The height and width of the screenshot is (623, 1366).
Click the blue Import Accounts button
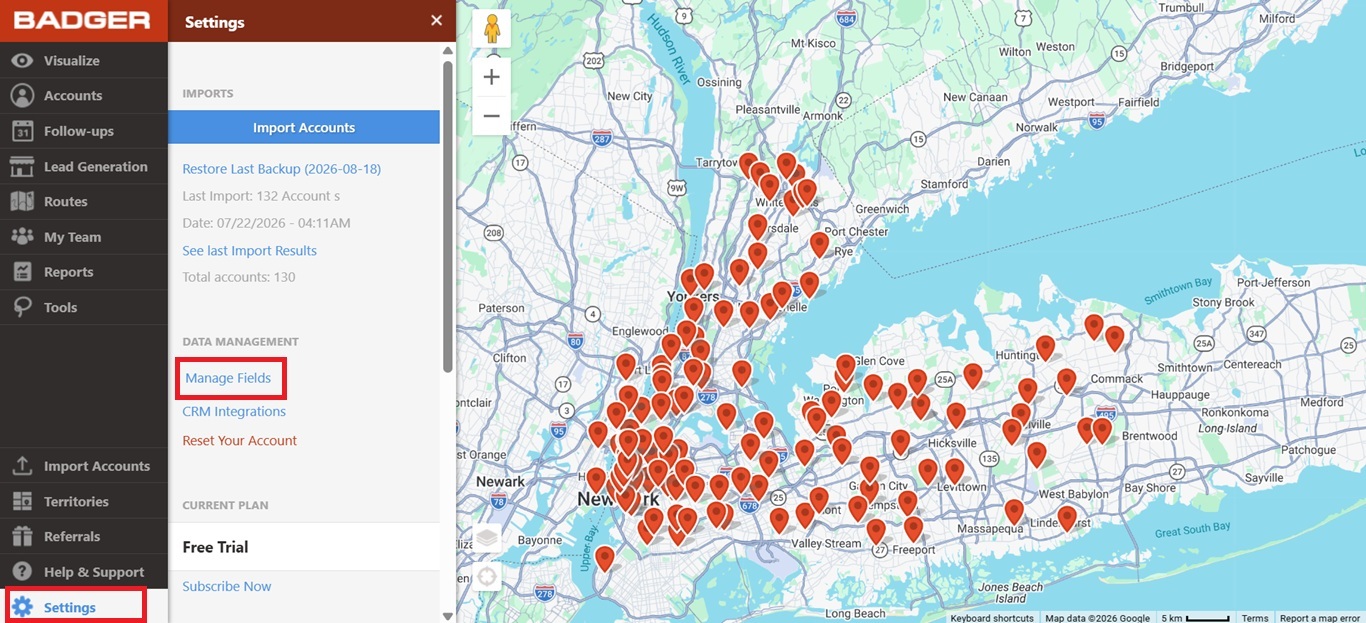coord(304,127)
